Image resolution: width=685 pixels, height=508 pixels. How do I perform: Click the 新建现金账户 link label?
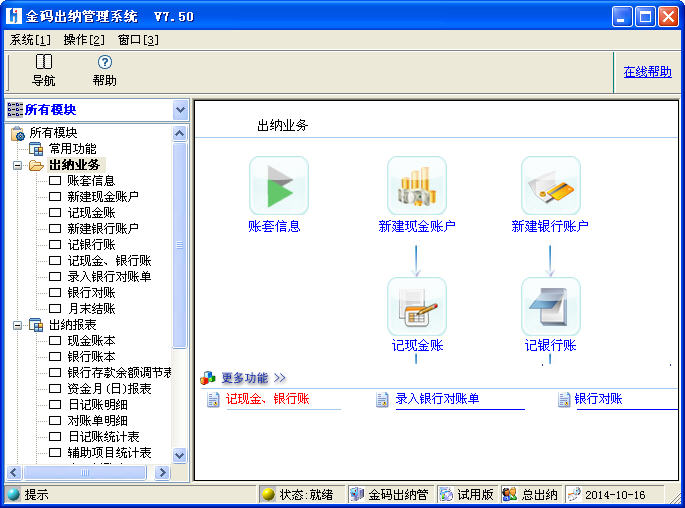click(417, 226)
